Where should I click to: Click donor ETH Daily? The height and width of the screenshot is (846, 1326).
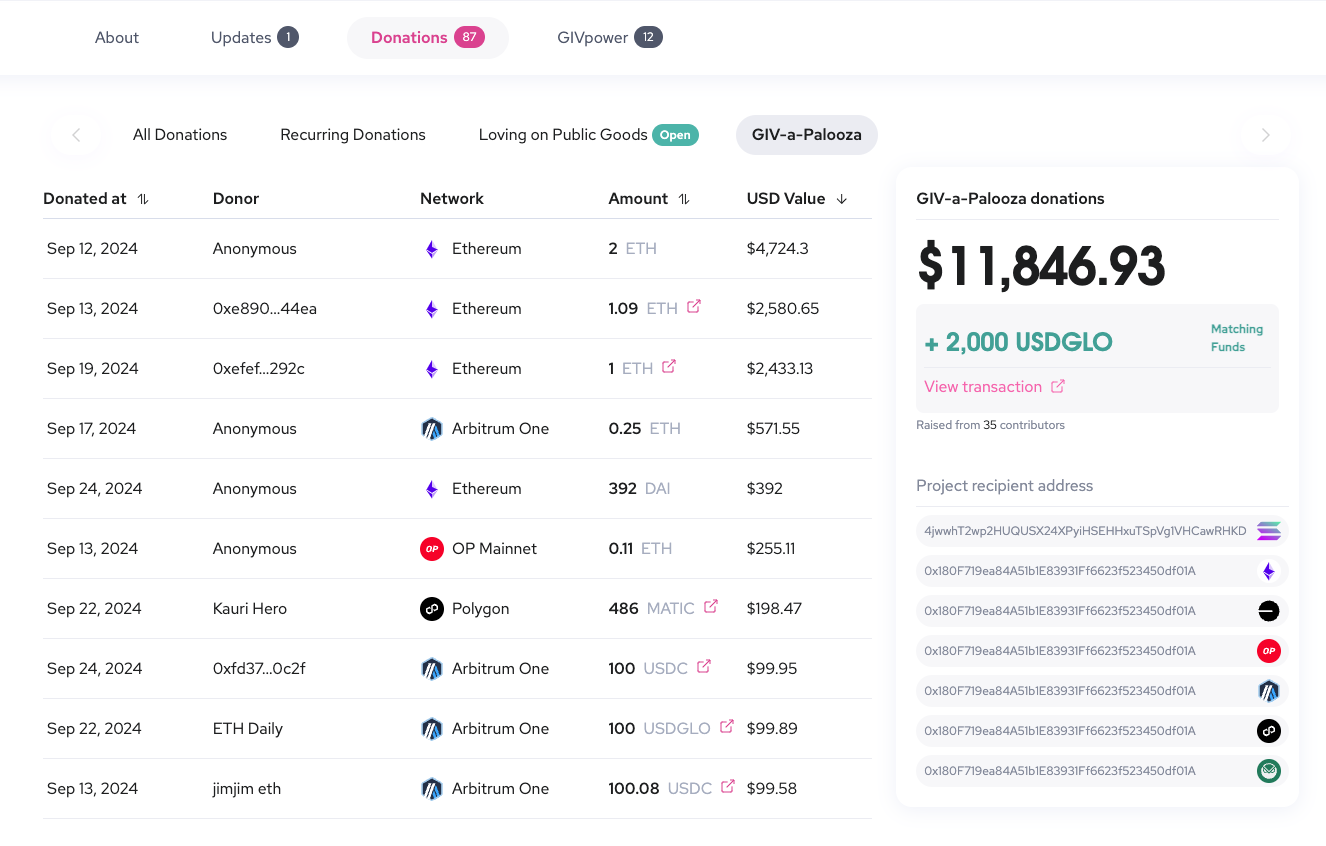click(248, 729)
